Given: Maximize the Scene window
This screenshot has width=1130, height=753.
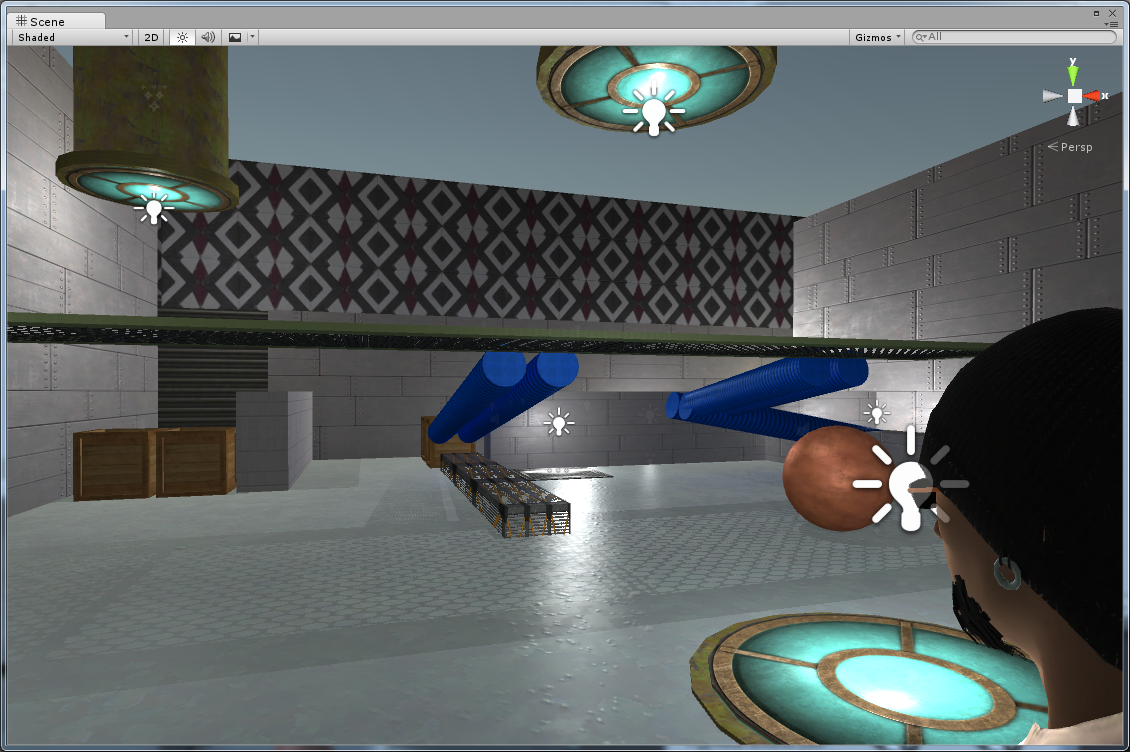Looking at the screenshot, I should tap(1097, 13).
